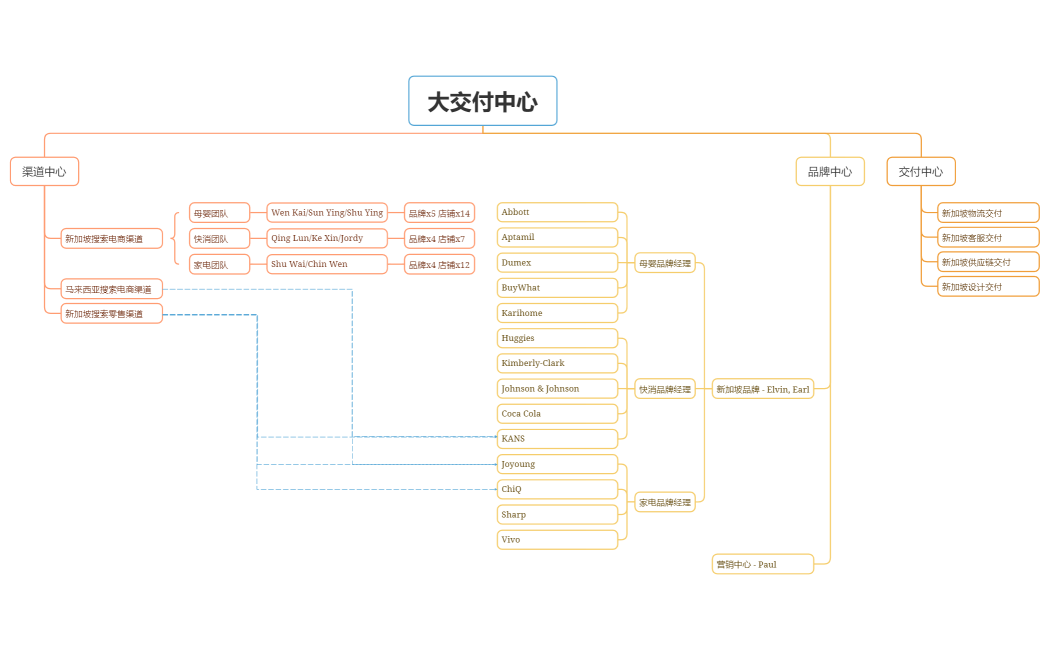This screenshot has width=1050, height=650.
Task: Select the root node 大交付中心
Action: coord(482,101)
